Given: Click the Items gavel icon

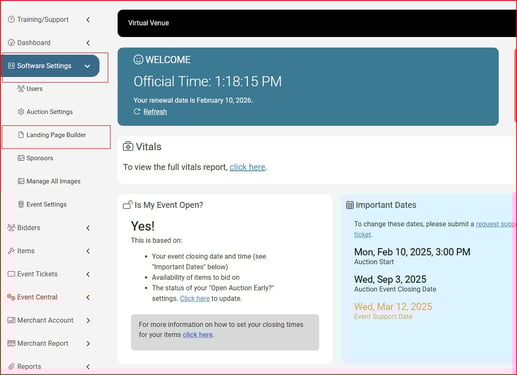Looking at the screenshot, I should pos(11,251).
